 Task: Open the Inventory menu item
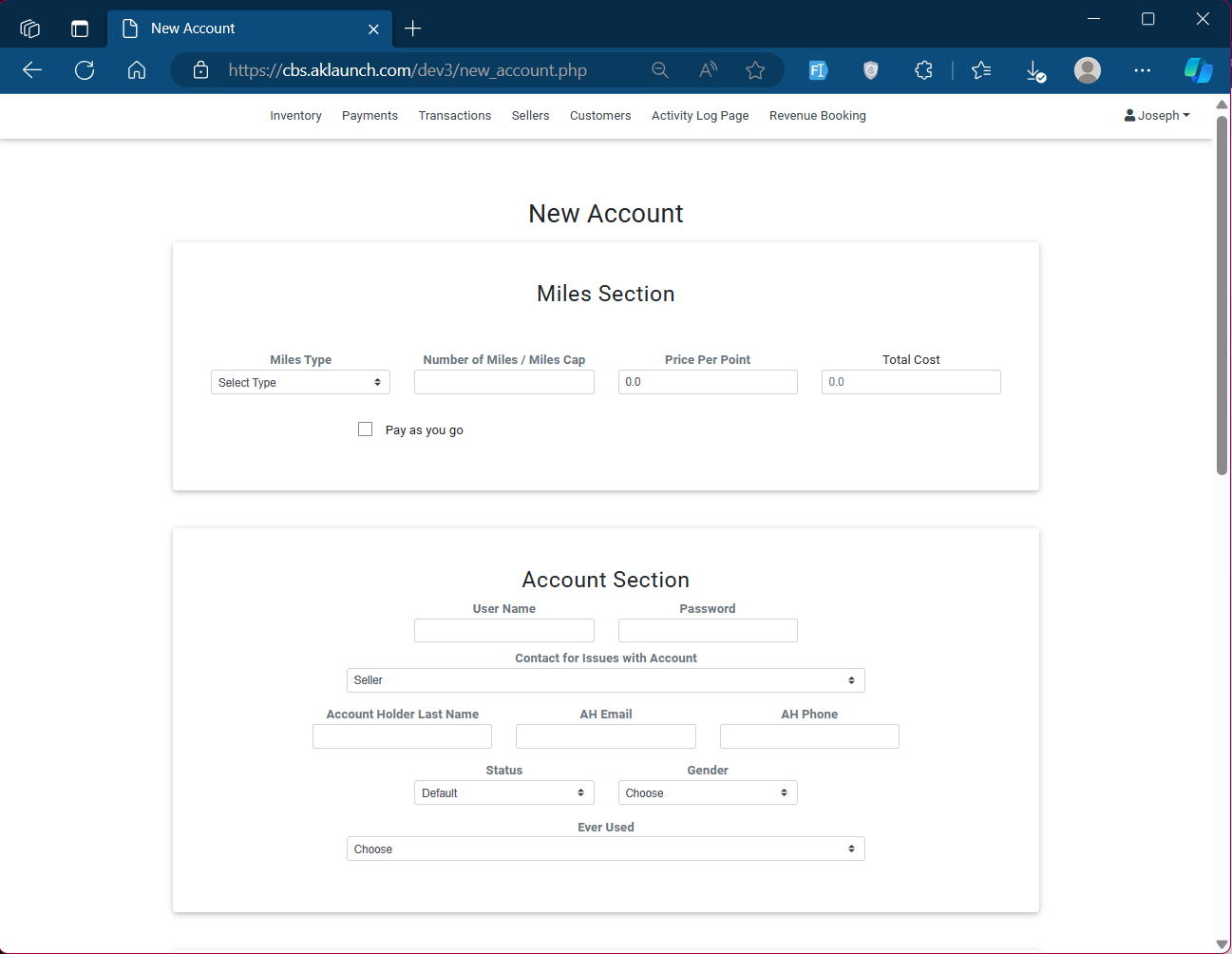(x=295, y=116)
